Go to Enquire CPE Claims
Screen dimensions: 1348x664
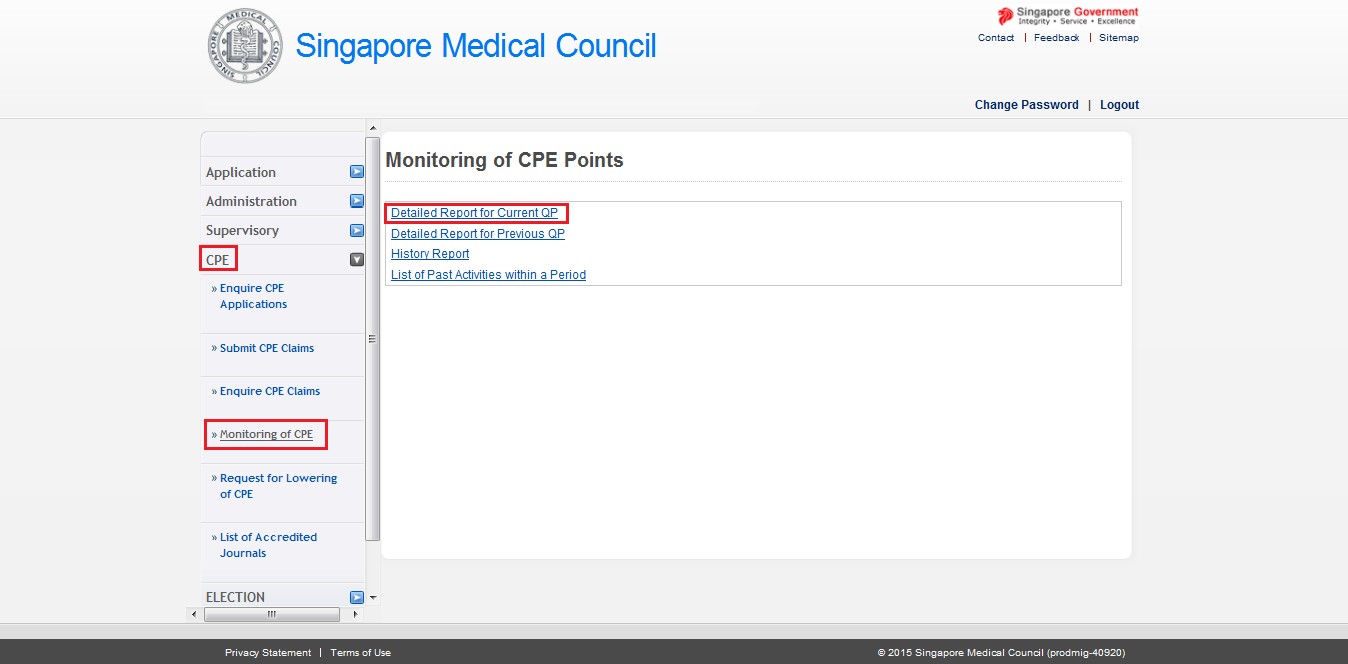pos(269,391)
